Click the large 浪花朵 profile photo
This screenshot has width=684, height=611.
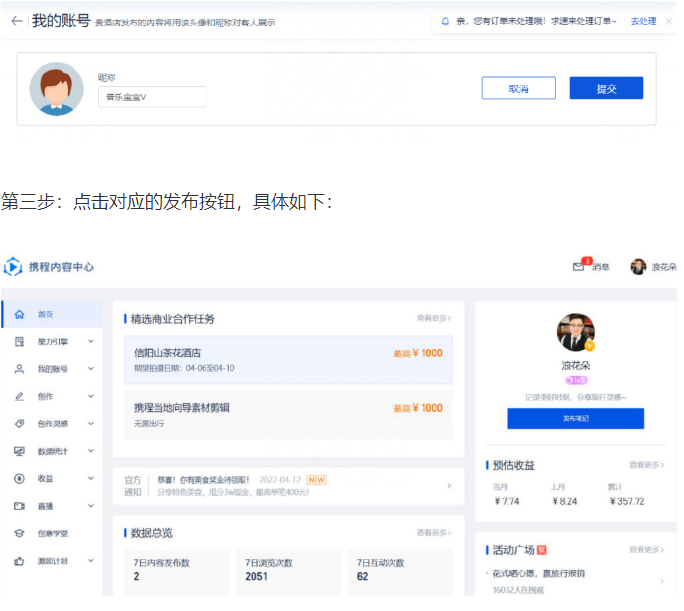pos(575,332)
